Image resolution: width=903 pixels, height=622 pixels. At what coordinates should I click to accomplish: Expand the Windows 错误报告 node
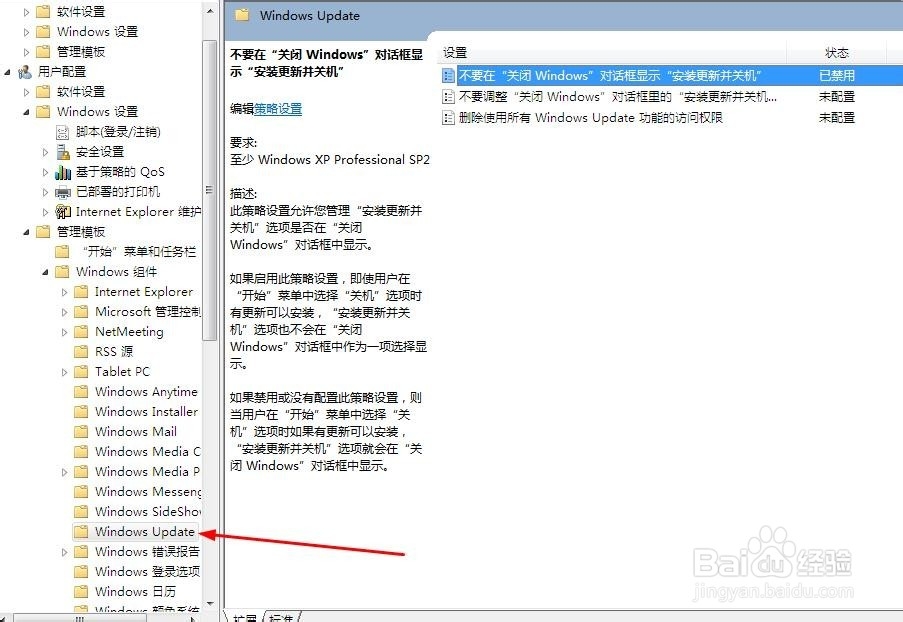(64, 552)
